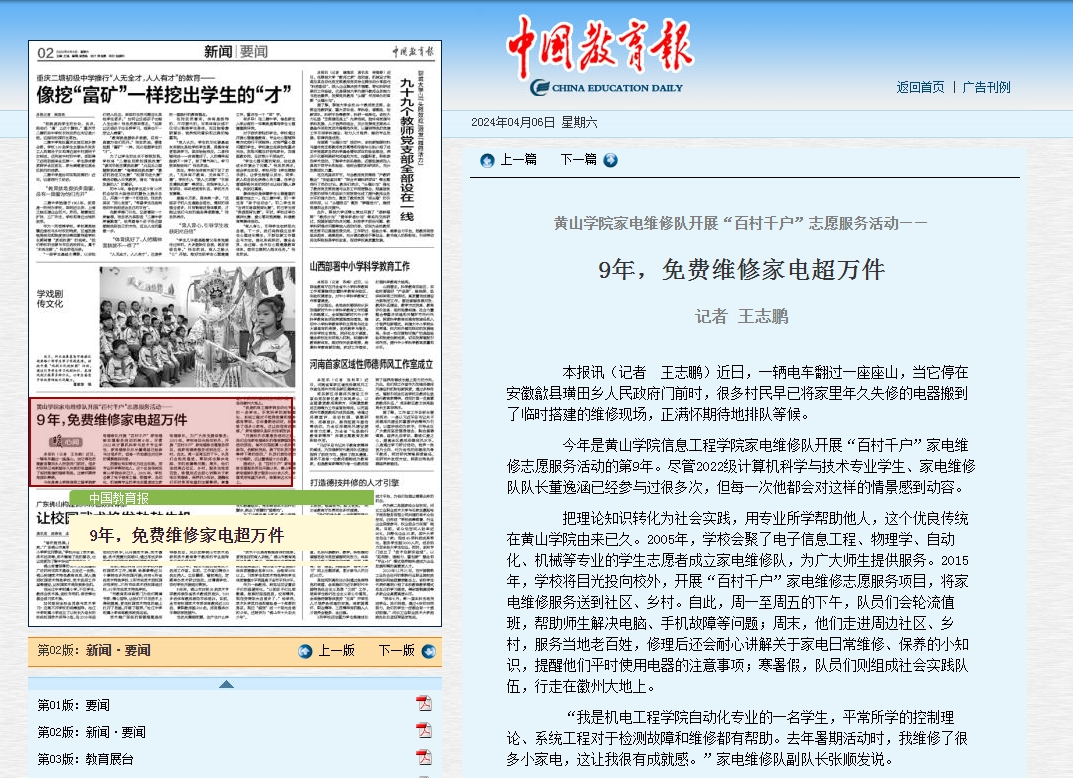Click the next page (下一版) arrow icon
Image resolution: width=1073 pixels, height=778 pixels.
(429, 651)
